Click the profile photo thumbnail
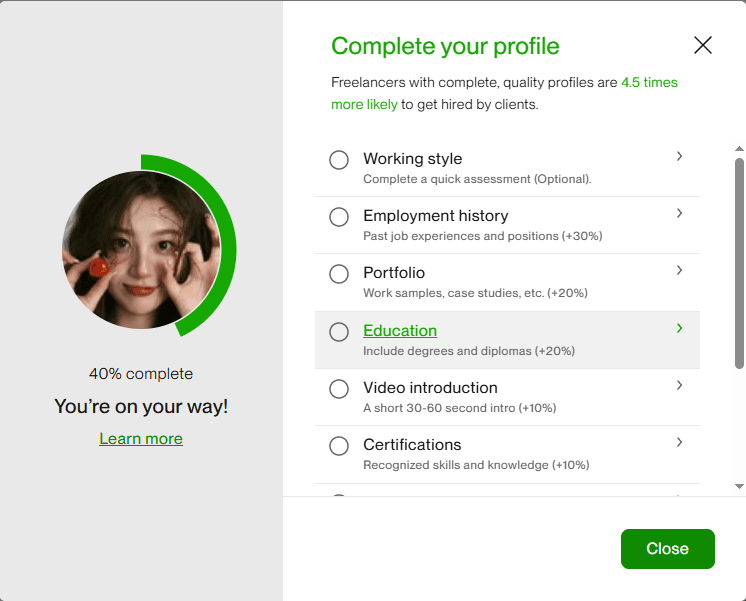 141,250
